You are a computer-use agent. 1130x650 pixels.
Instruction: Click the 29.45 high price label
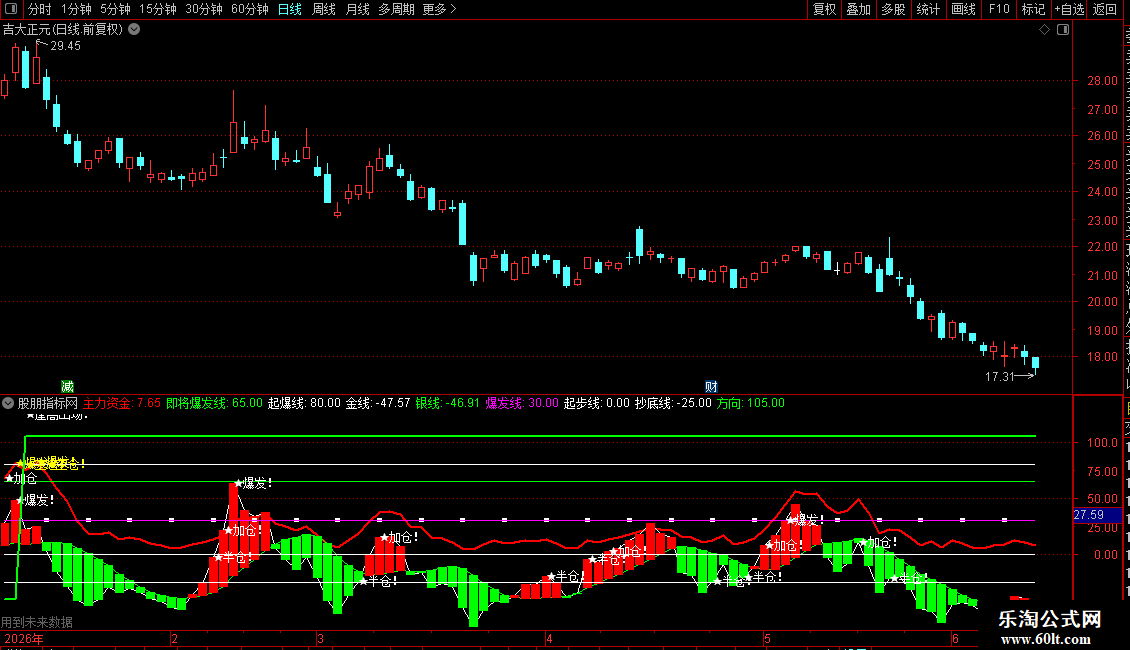pyautogui.click(x=66, y=45)
